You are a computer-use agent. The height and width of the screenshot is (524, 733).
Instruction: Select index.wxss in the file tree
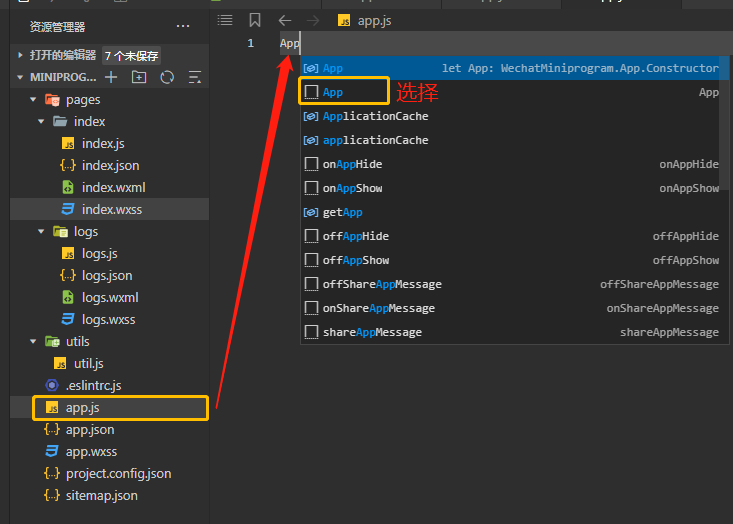point(109,209)
